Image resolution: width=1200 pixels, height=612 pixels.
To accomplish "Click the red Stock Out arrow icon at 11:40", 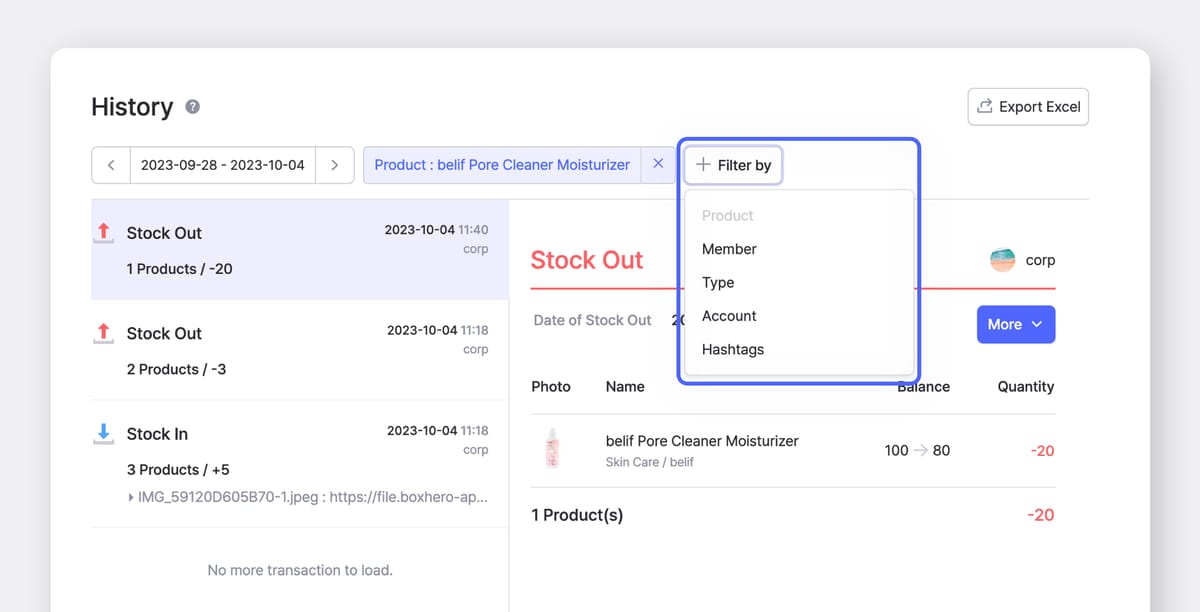I will point(103,233).
